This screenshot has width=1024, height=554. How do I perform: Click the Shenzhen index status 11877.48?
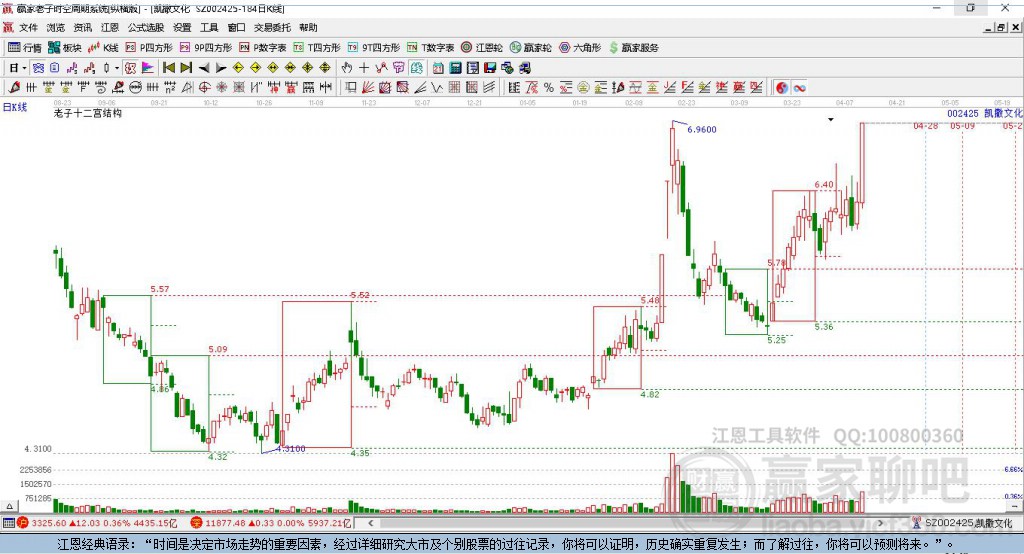272,523
